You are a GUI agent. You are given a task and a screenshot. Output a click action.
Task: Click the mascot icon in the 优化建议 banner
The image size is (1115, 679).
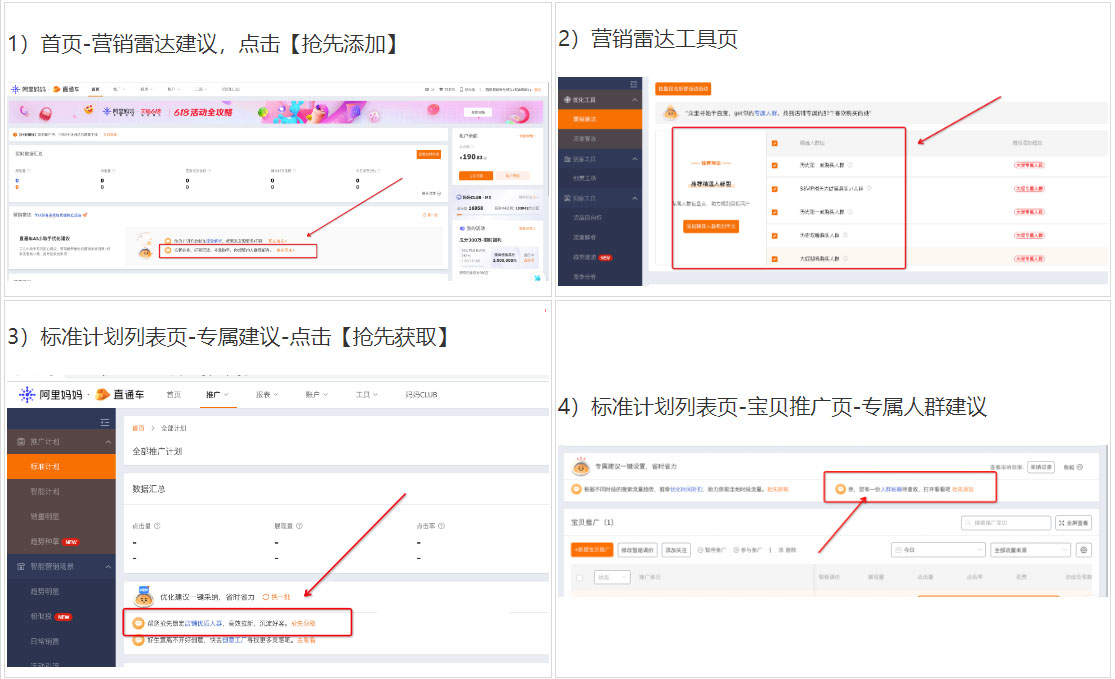click(x=142, y=597)
